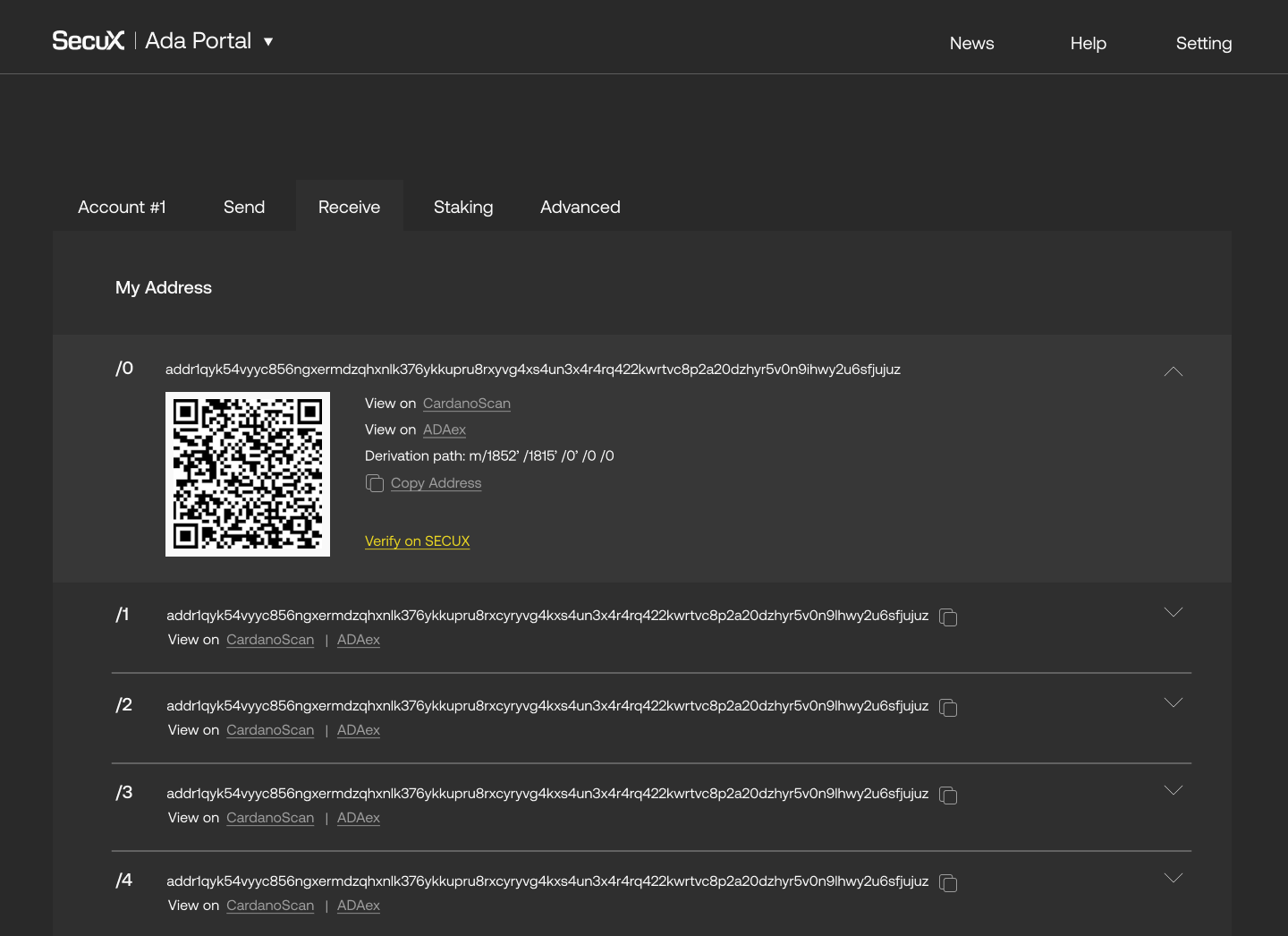Open CardanoScan link for address /2

point(270,730)
